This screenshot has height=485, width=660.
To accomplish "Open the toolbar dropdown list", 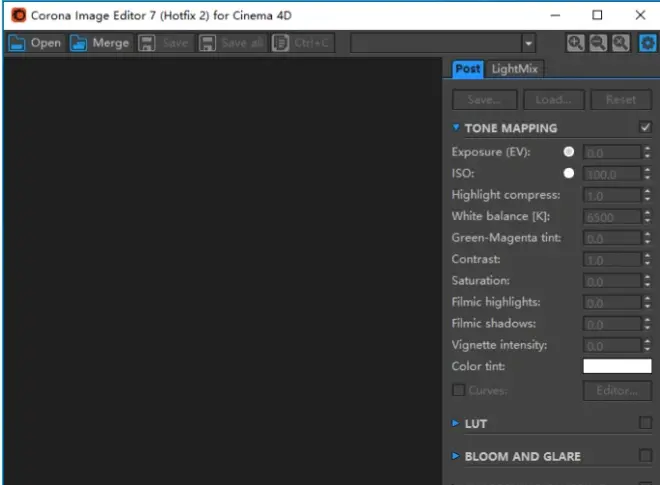I will click(529, 43).
